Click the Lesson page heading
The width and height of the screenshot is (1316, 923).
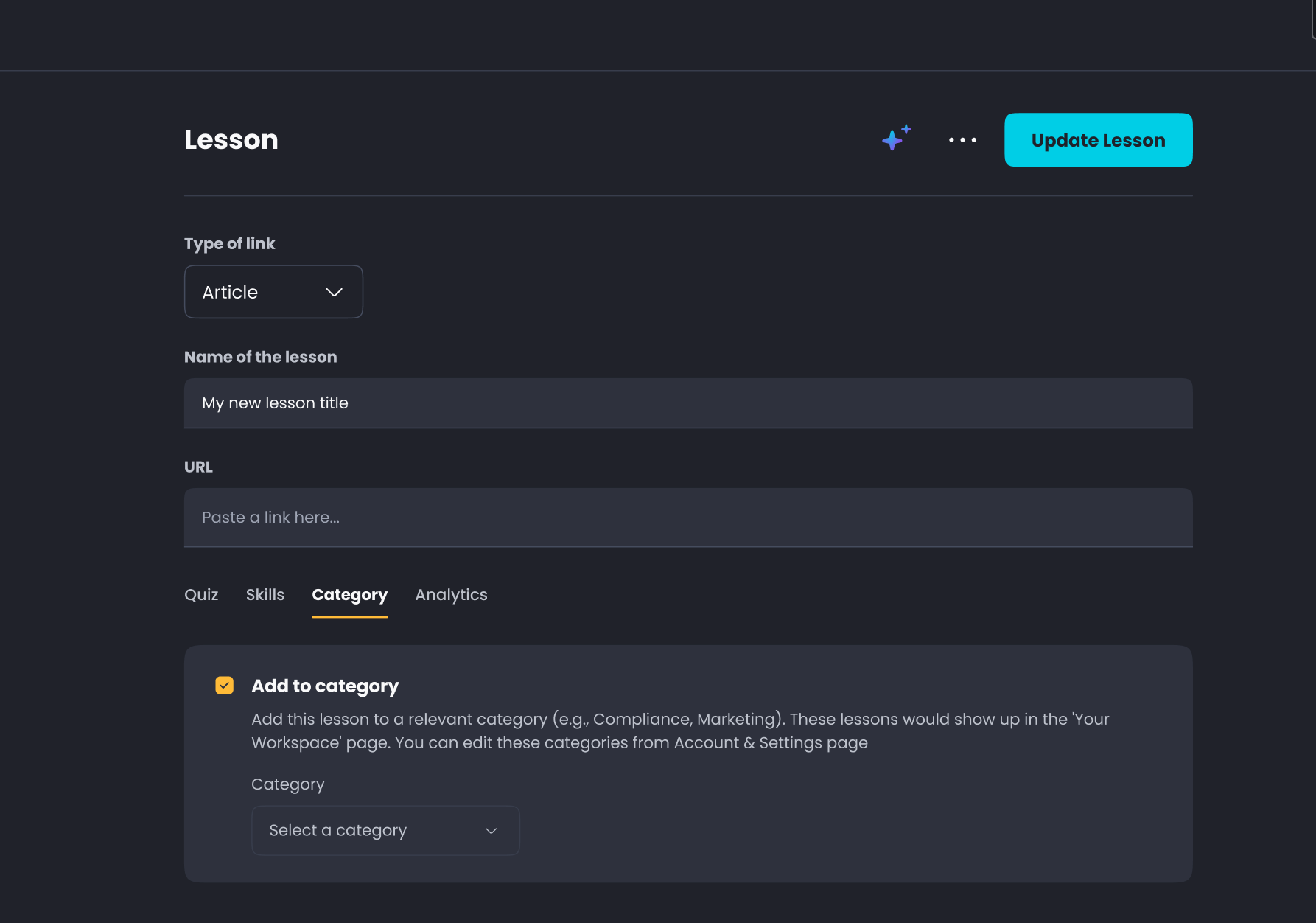coord(231,140)
